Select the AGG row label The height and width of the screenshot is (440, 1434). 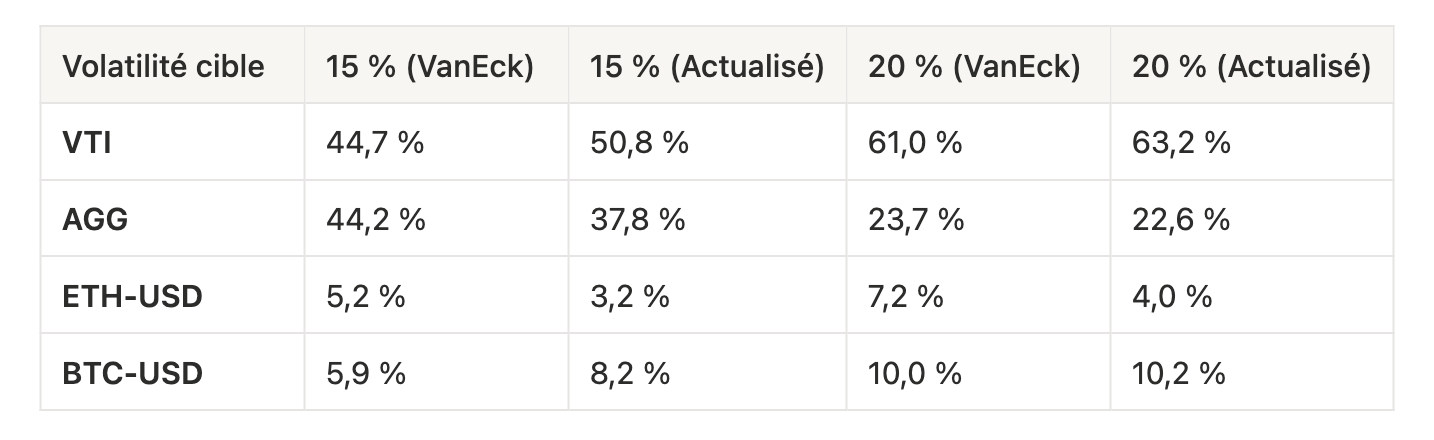[173, 218]
